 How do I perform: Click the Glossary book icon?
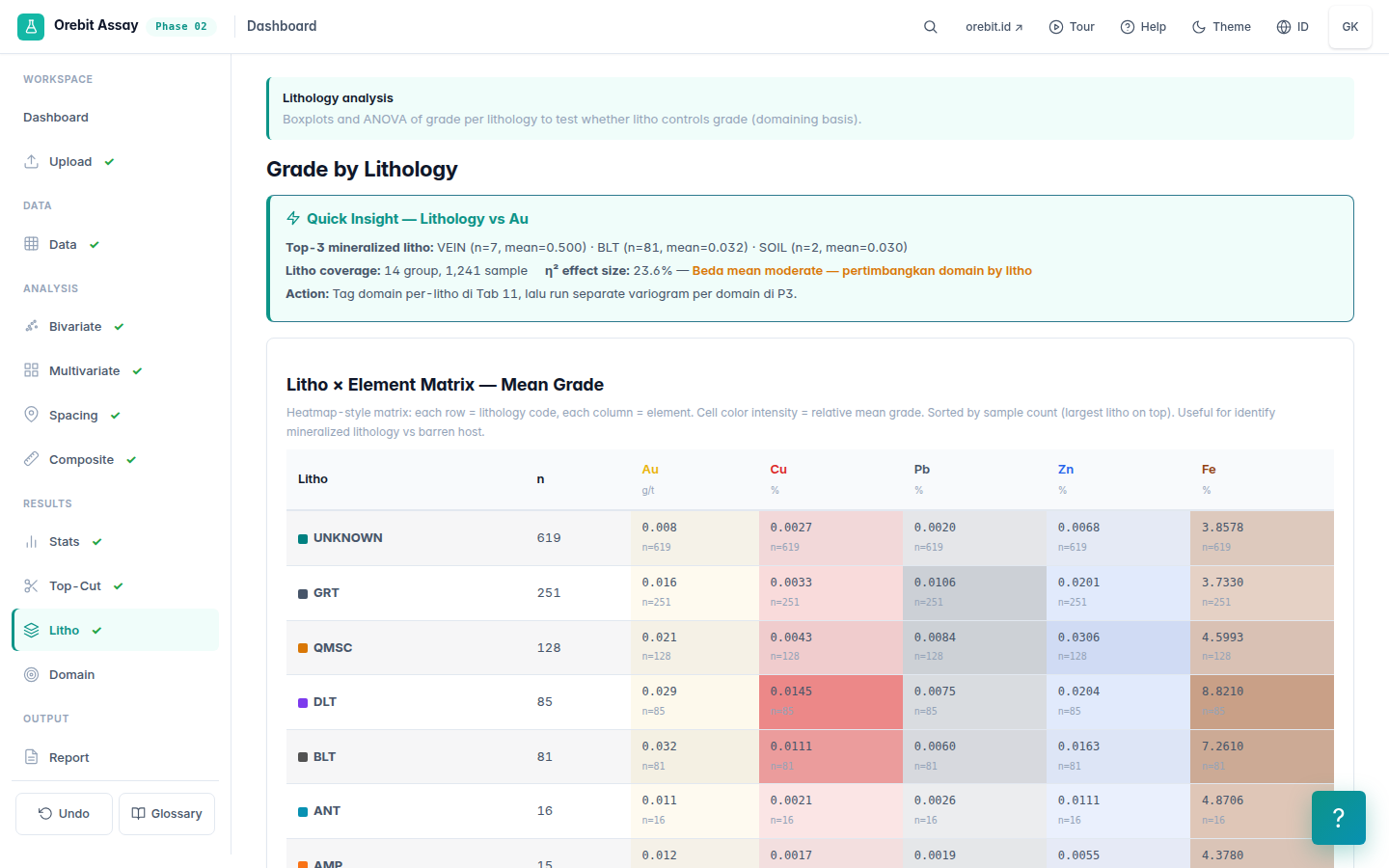138,814
